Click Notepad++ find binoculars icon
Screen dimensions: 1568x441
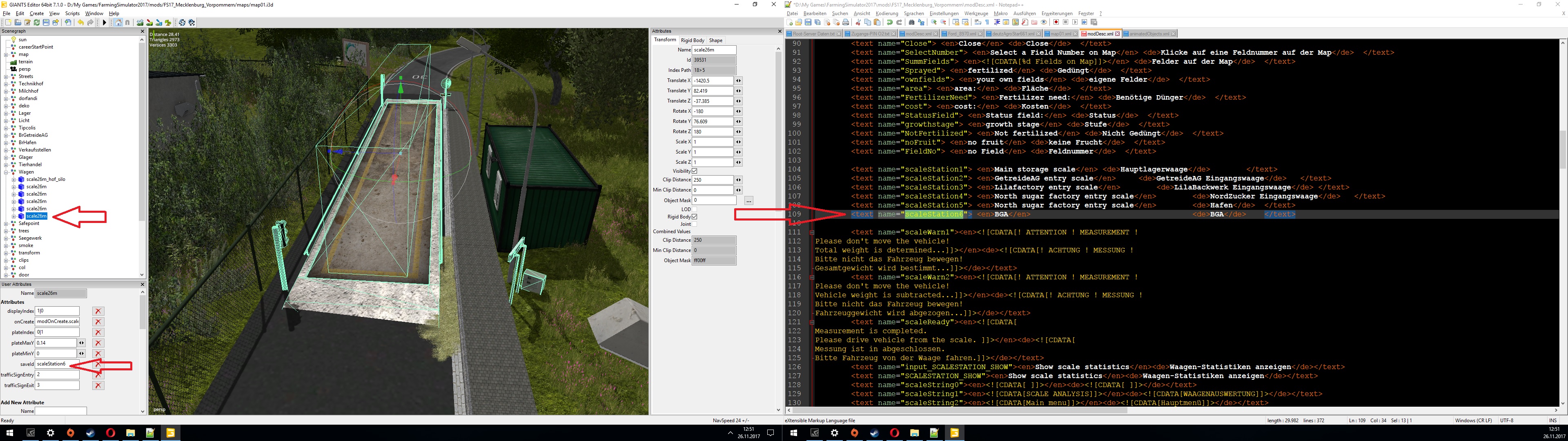(911, 22)
